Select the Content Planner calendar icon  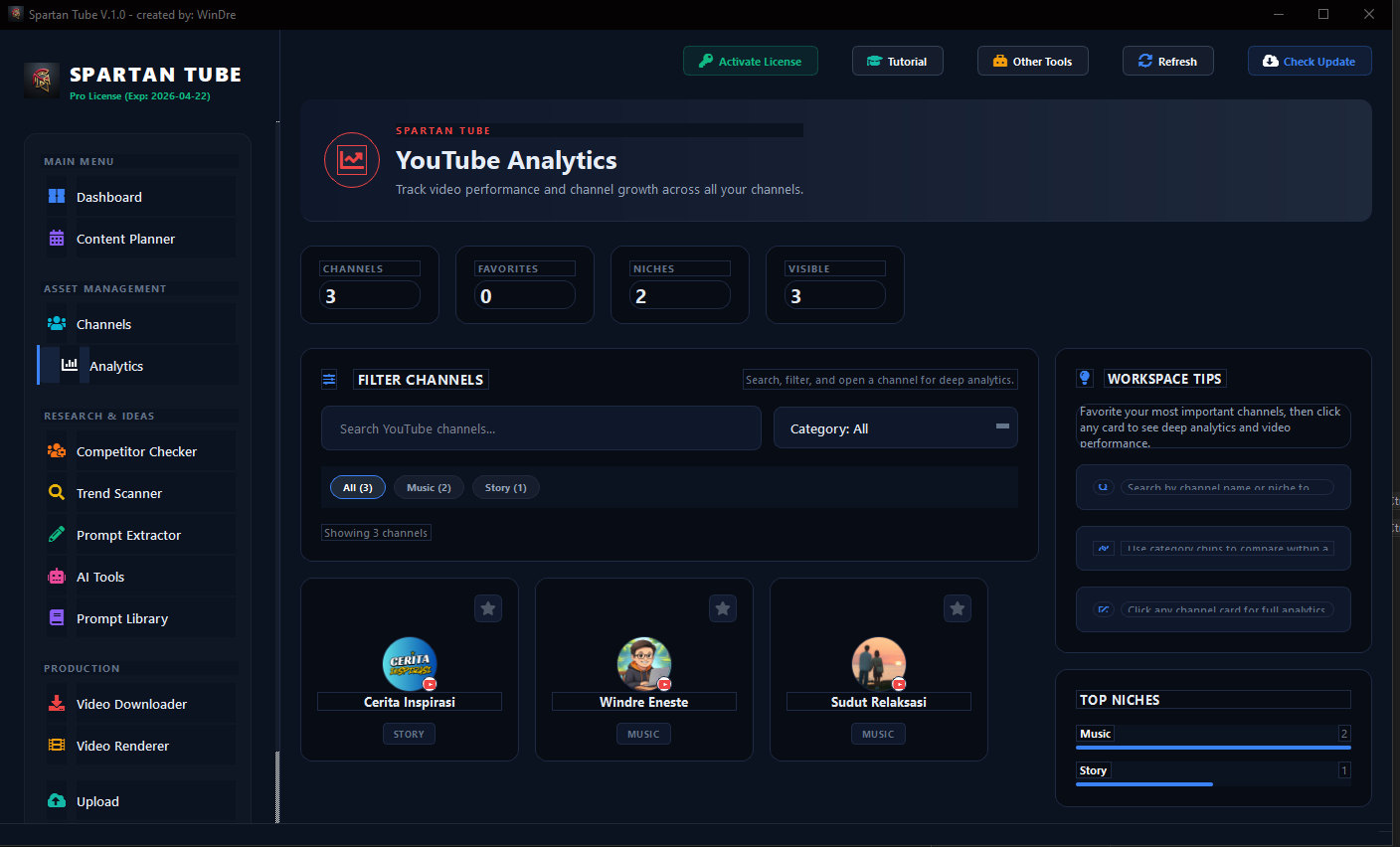(56, 239)
